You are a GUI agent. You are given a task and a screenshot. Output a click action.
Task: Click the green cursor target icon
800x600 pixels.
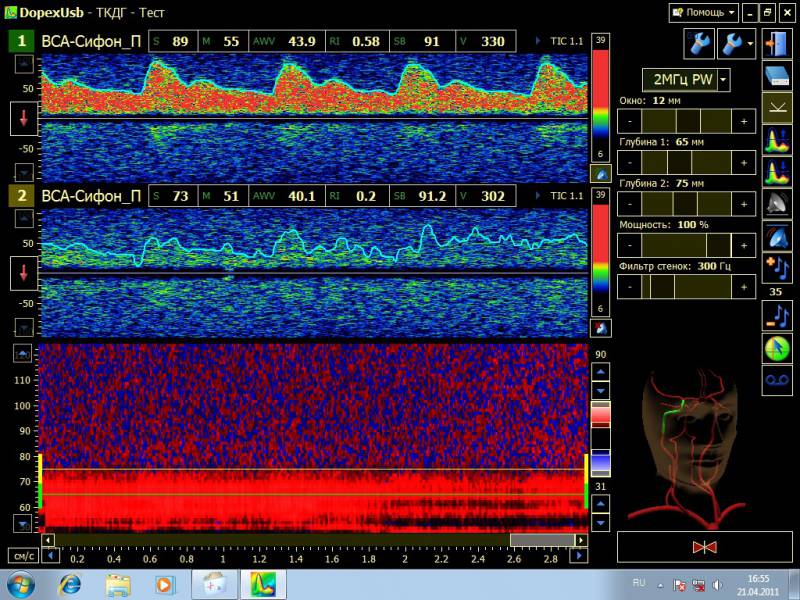(x=777, y=348)
